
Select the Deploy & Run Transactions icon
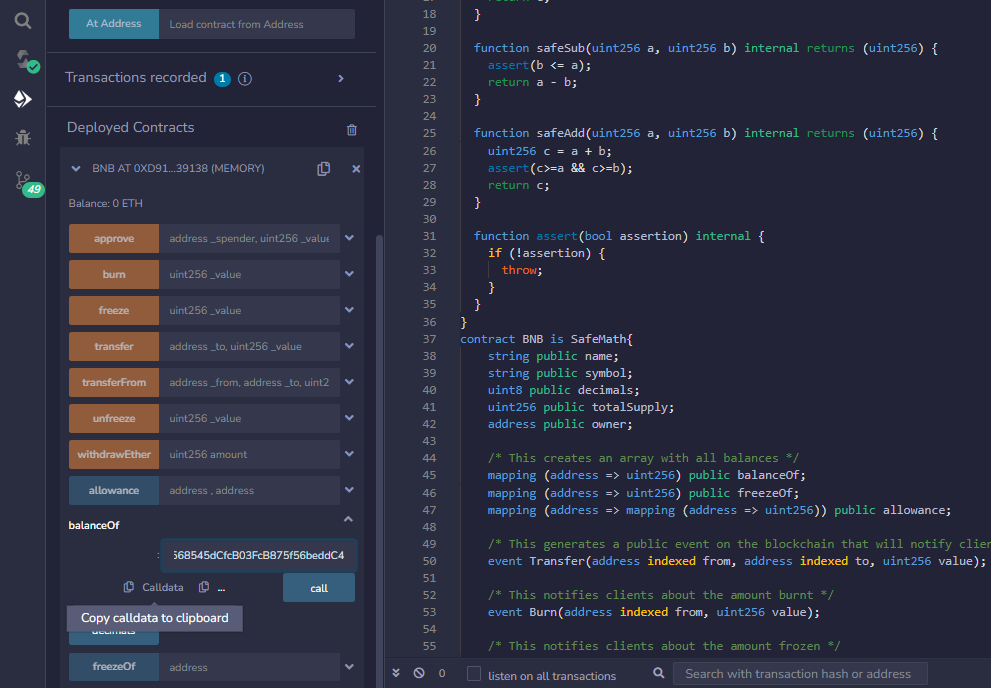[x=23, y=99]
